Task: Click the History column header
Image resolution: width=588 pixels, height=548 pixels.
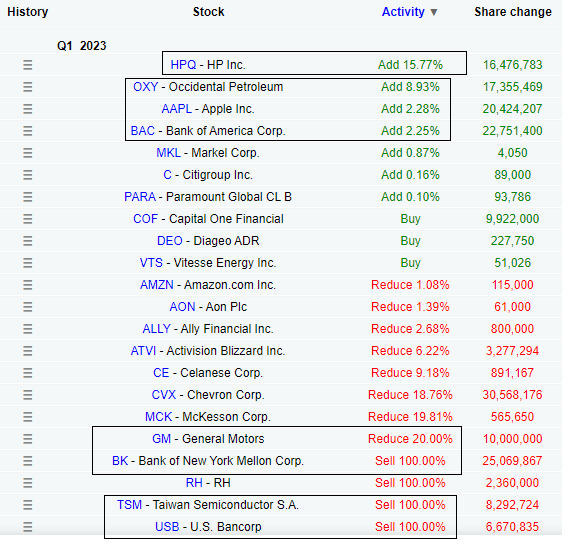Action: [28, 12]
